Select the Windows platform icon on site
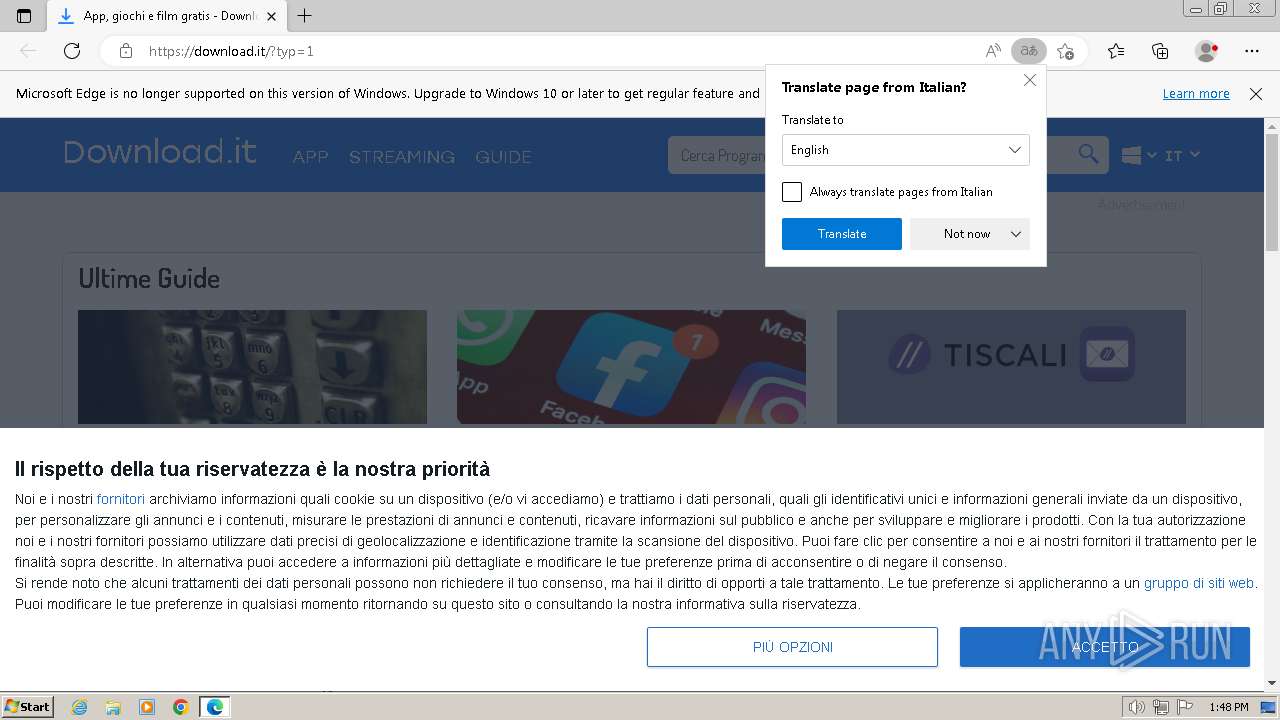The width and height of the screenshot is (1280, 720). [1131, 155]
